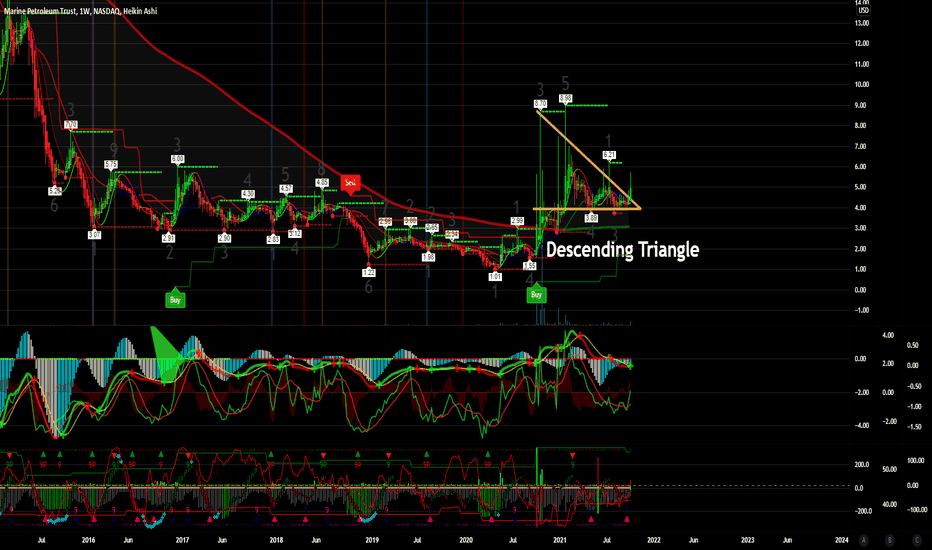Click the 3.89 pivot low label

coord(591,218)
